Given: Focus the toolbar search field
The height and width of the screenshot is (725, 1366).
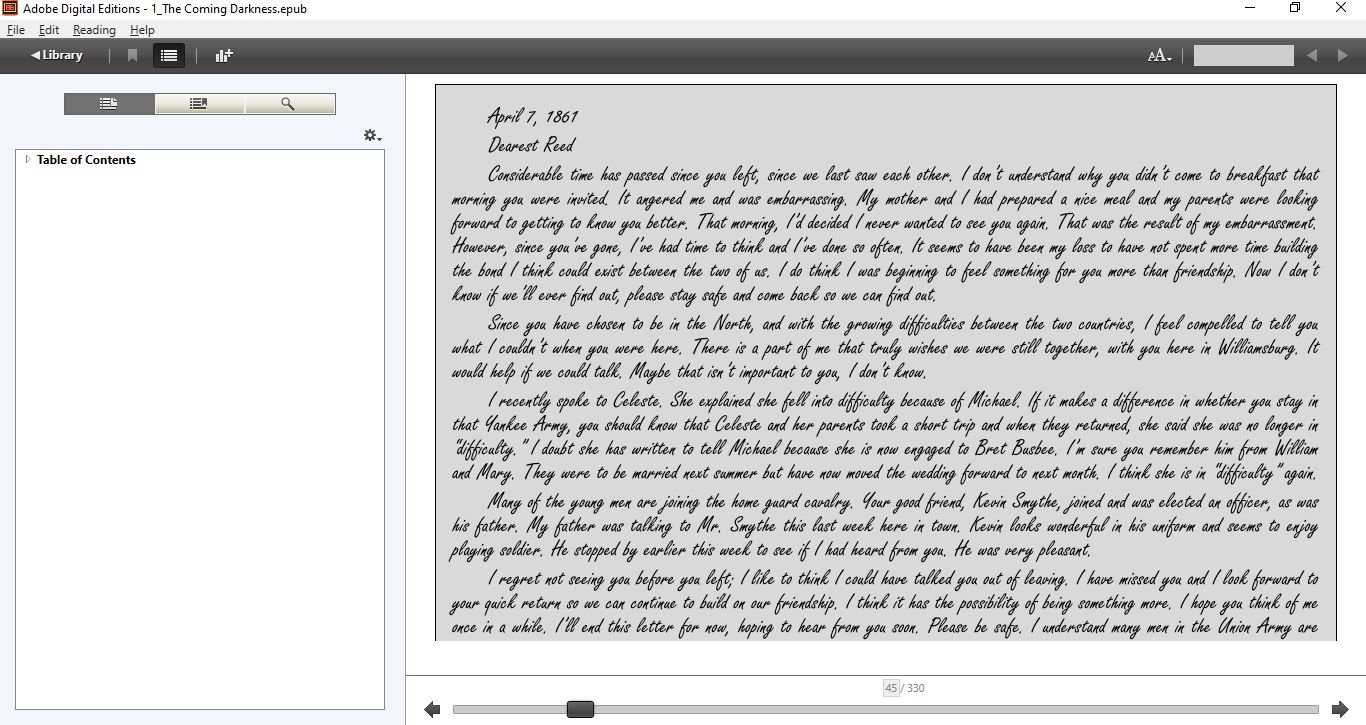Looking at the screenshot, I should click(x=1243, y=56).
